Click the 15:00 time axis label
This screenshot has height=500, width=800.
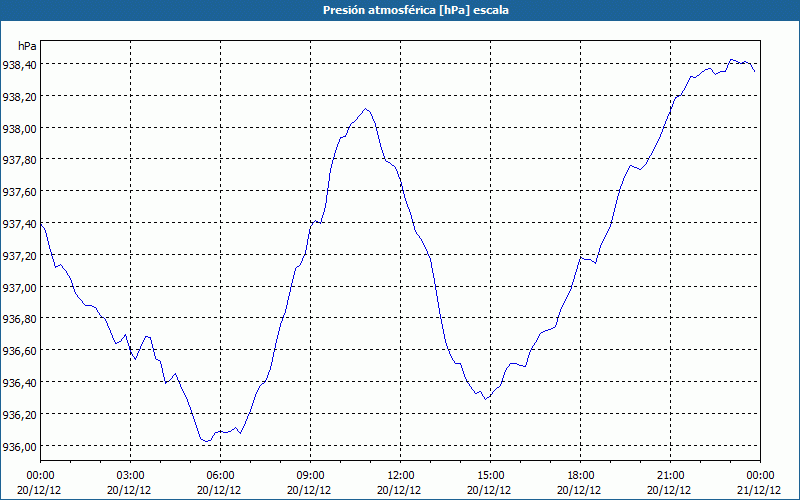coord(490,476)
